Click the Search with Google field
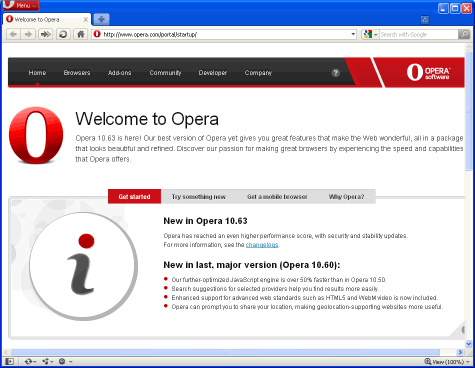The image size is (475, 368). pyautogui.click(x=419, y=34)
